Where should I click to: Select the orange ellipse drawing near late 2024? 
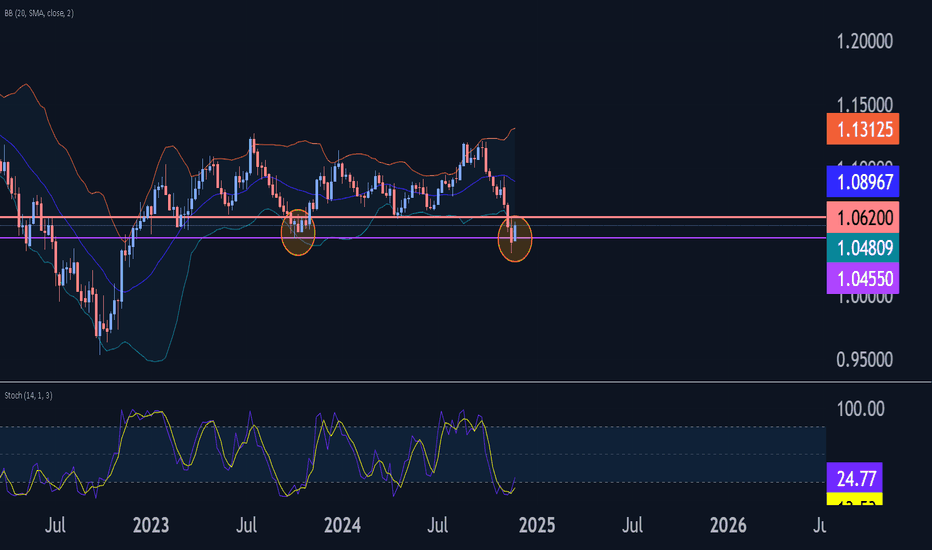[515, 238]
